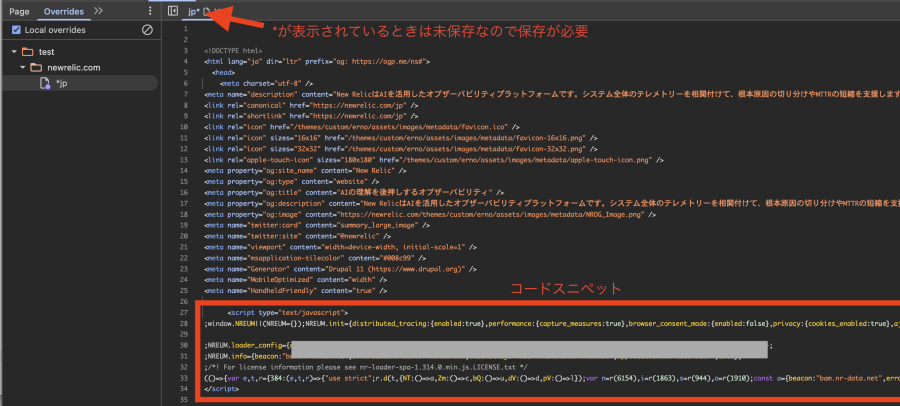The image size is (900, 406).
Task: Click line number 26 in gutter
Action: click(x=184, y=303)
